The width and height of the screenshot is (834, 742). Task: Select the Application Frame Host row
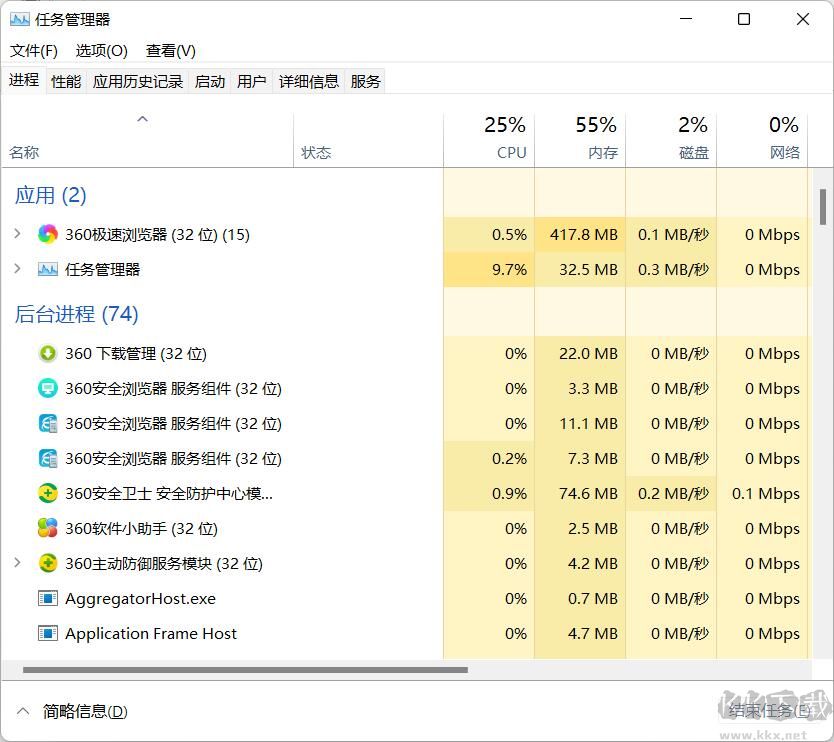tap(407, 633)
